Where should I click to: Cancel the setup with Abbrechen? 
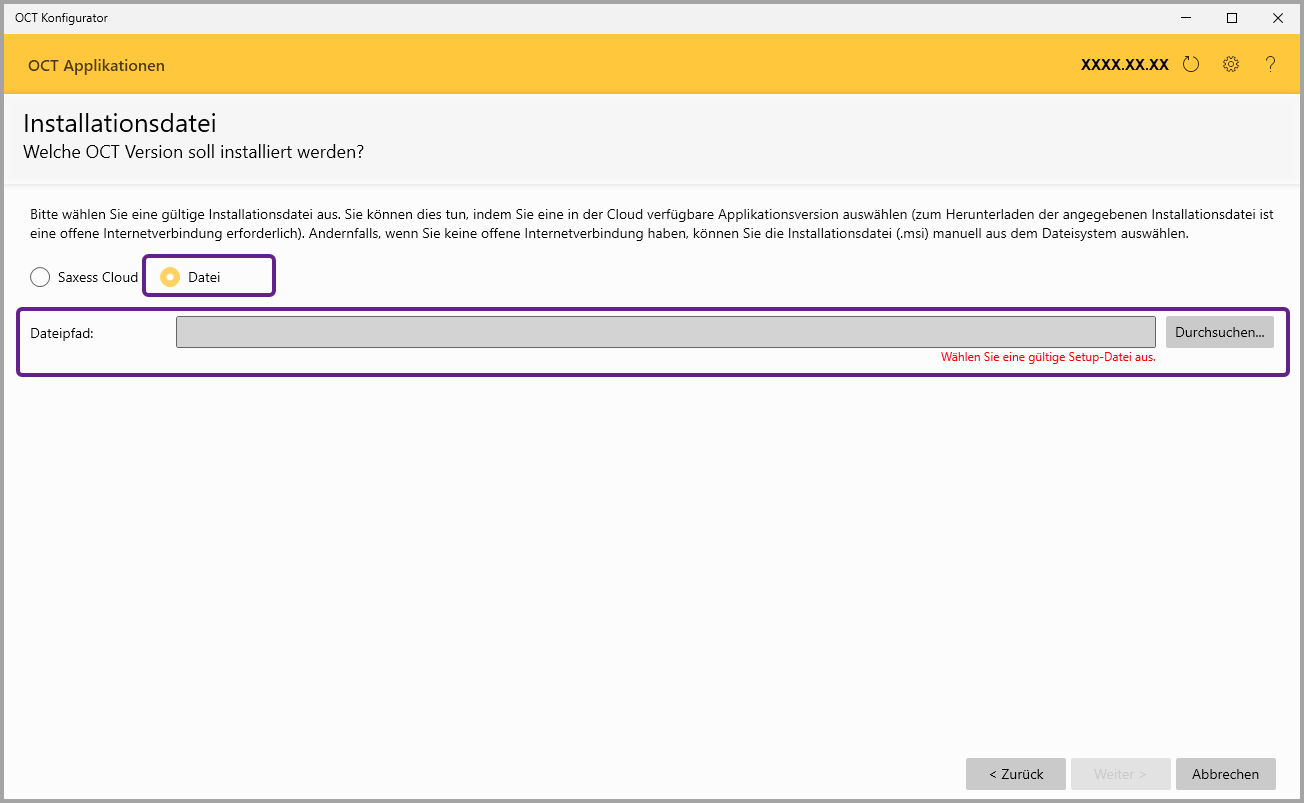pos(1226,774)
